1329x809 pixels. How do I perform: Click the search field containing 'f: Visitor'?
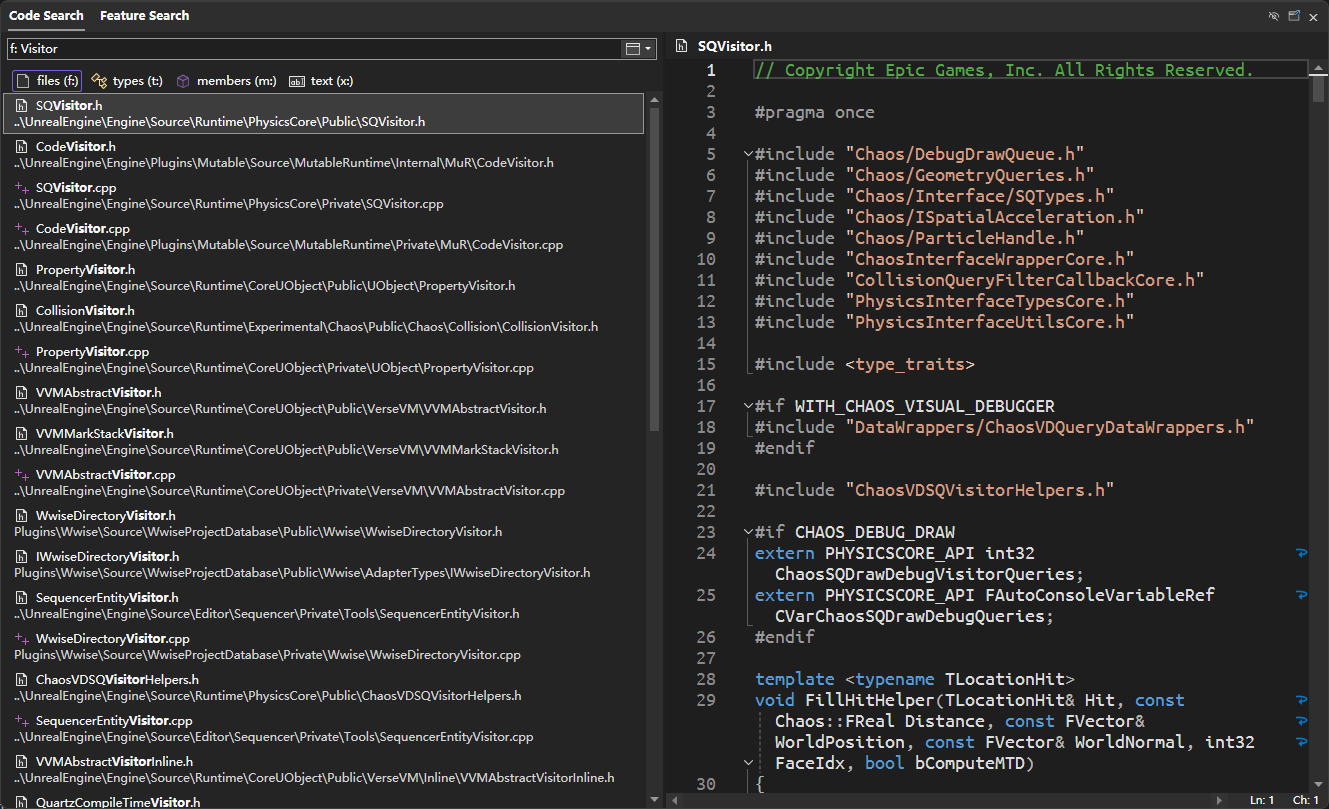[x=310, y=48]
